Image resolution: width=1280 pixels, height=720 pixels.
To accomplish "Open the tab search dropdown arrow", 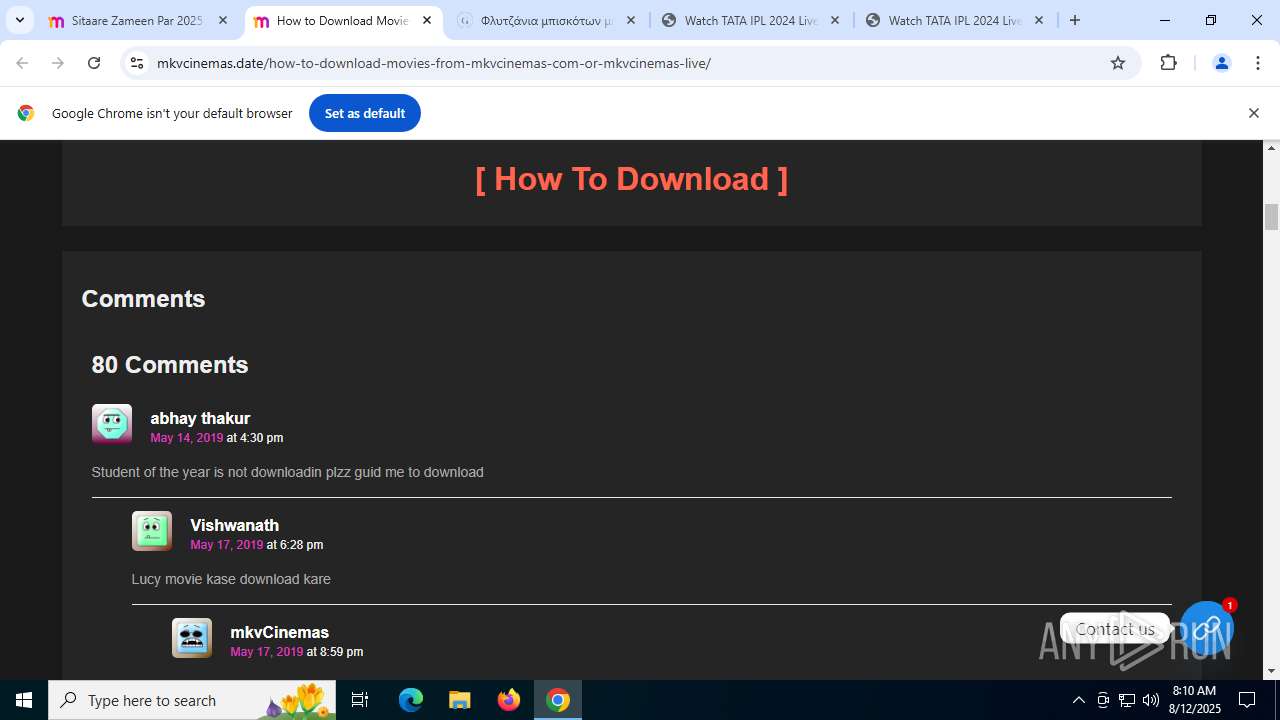I will (19, 20).
